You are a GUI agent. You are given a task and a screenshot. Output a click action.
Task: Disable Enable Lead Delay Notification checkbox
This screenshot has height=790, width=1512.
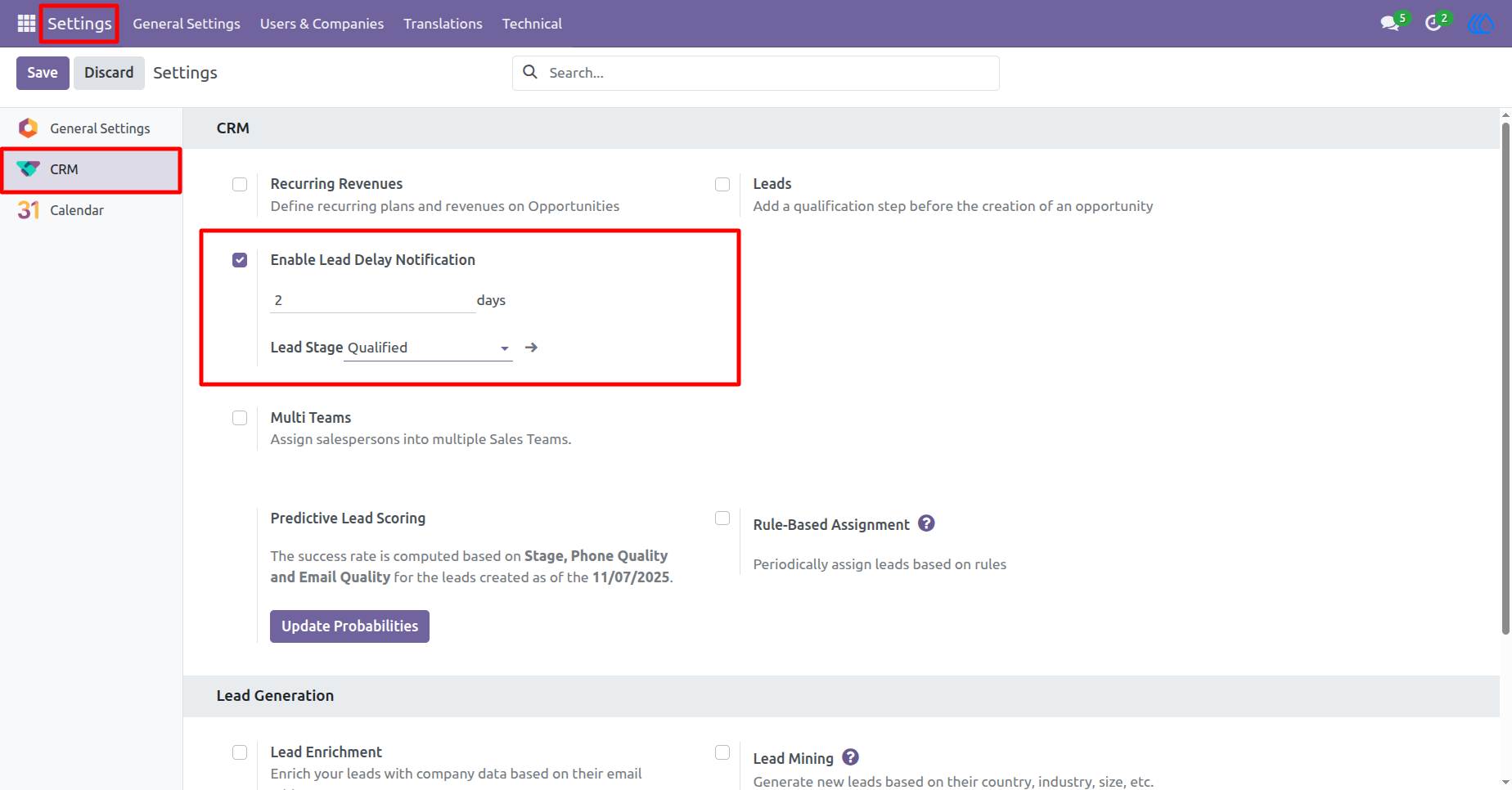point(240,260)
